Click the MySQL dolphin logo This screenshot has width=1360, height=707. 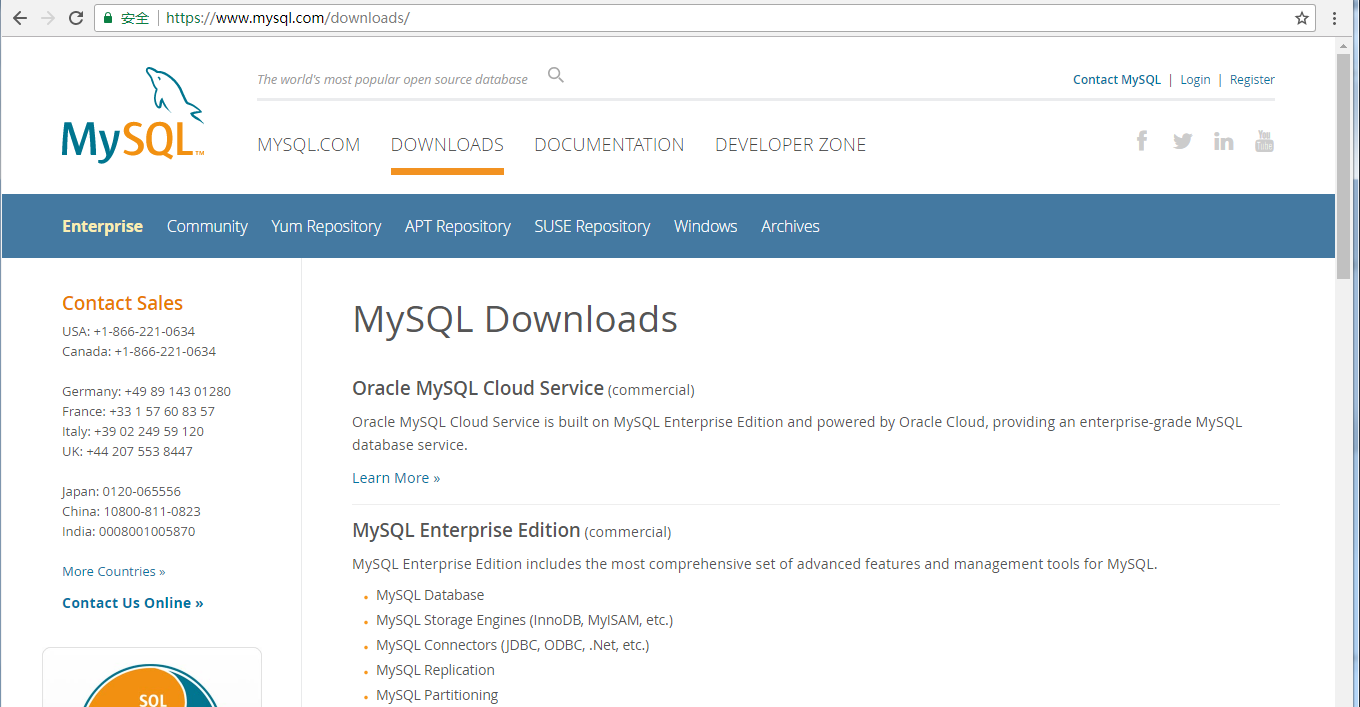click(x=133, y=115)
